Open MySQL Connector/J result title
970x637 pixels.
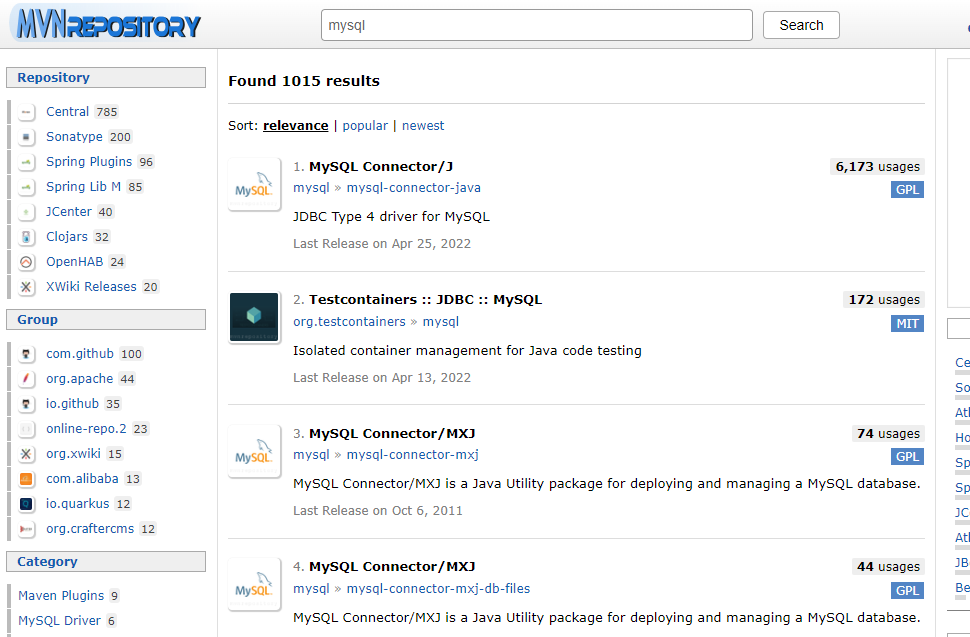coord(381,166)
